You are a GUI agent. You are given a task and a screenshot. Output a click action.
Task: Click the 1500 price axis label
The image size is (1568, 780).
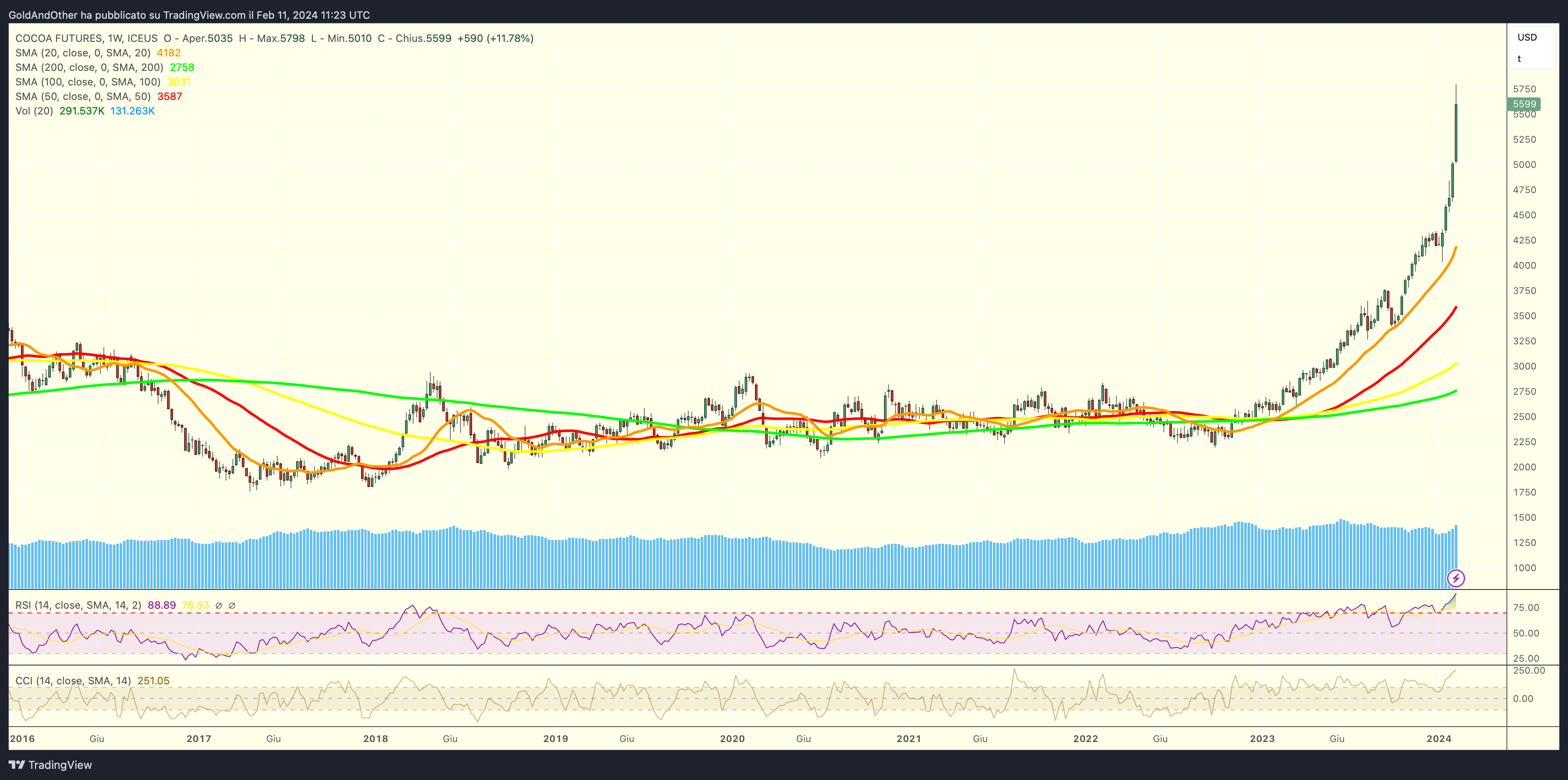tap(1524, 518)
